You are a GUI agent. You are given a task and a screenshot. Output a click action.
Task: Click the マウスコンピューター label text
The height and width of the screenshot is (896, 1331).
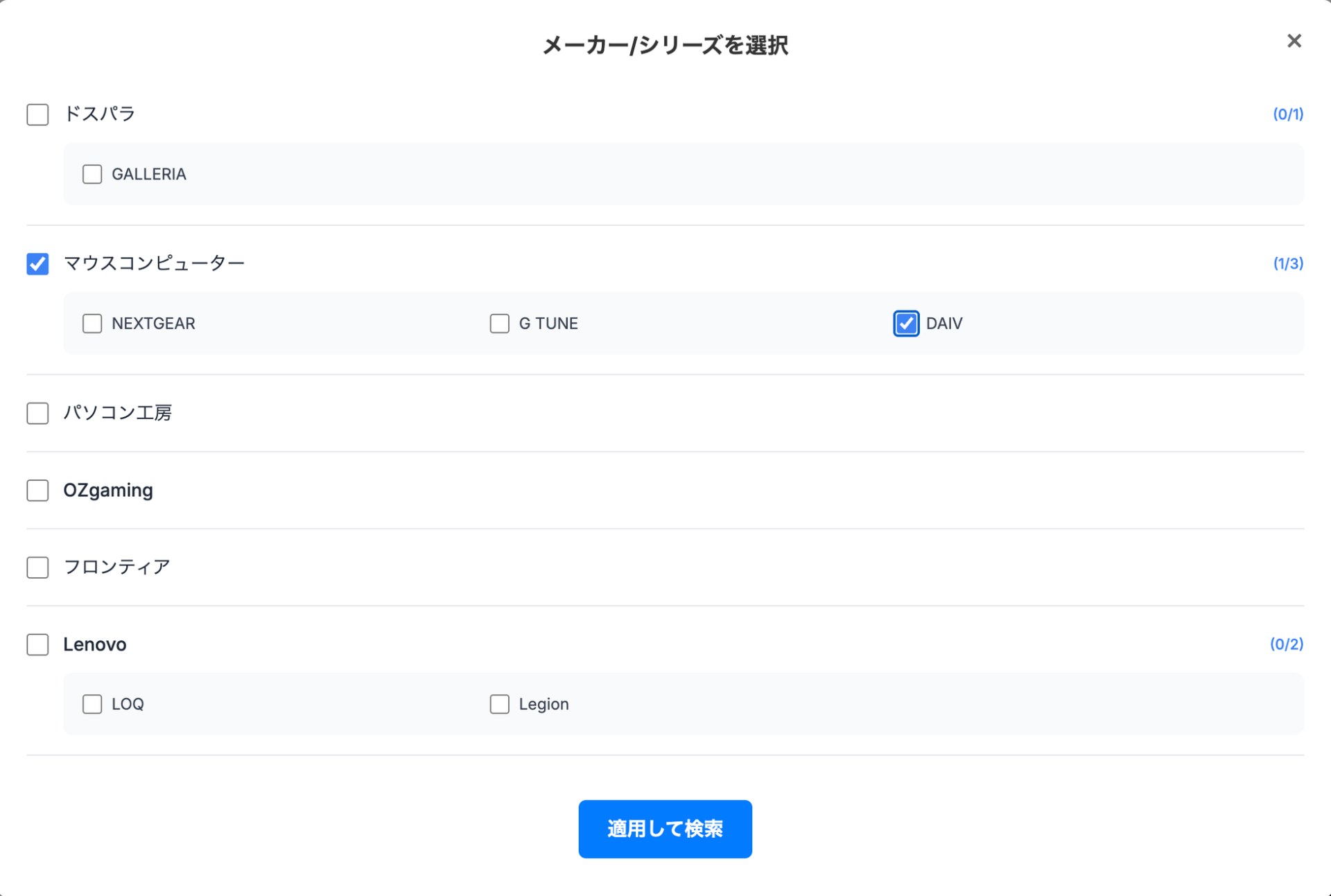[154, 263]
